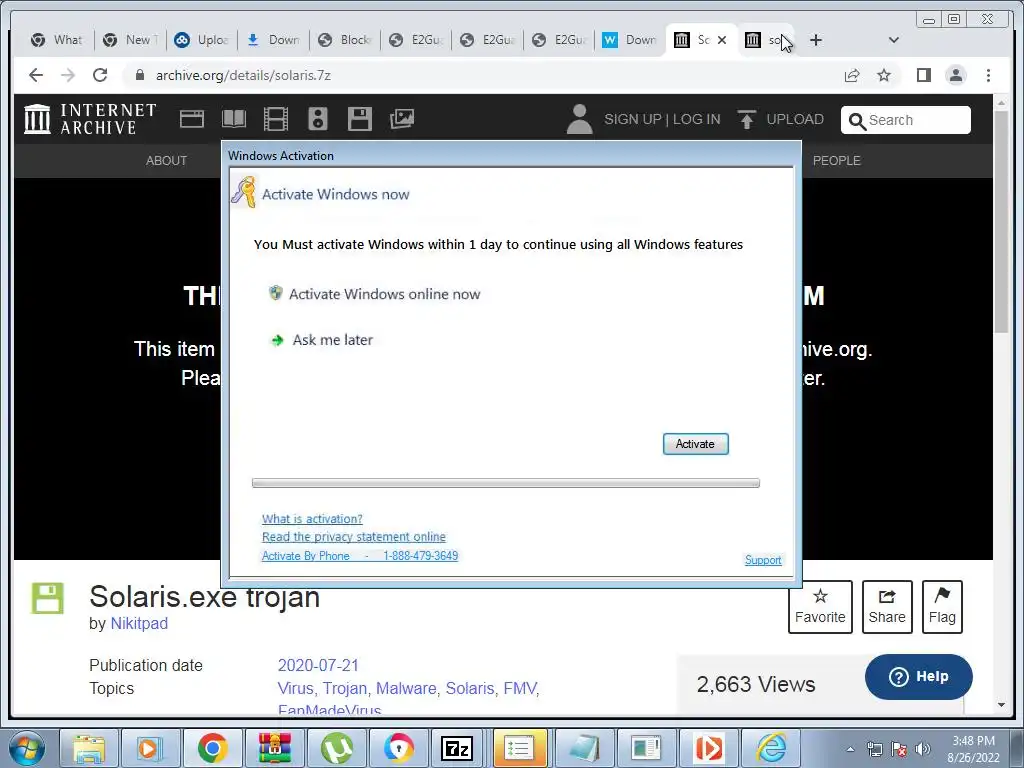Switch to the 'W Down' tab
1024x768 pixels.
click(x=630, y=40)
